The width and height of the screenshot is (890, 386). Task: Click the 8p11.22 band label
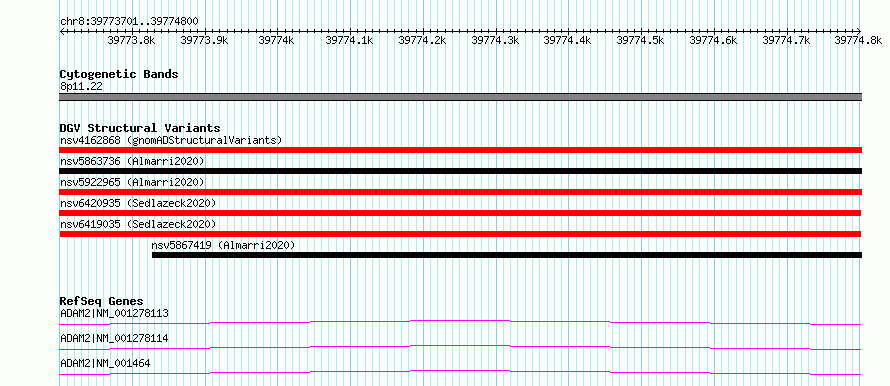tap(81, 86)
